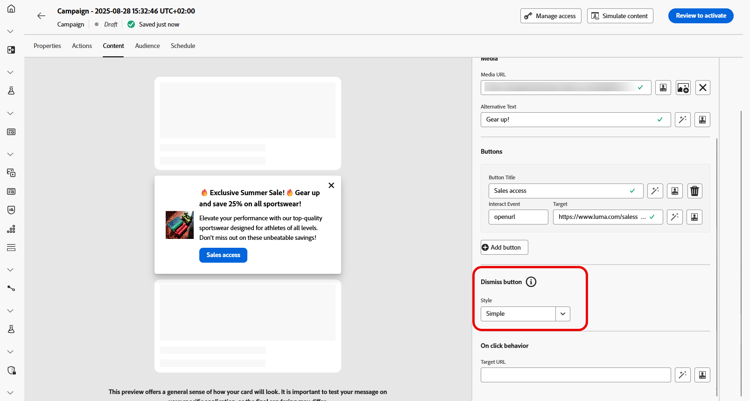Open the magic wand beside the button Target
750x401 pixels.
674,217
